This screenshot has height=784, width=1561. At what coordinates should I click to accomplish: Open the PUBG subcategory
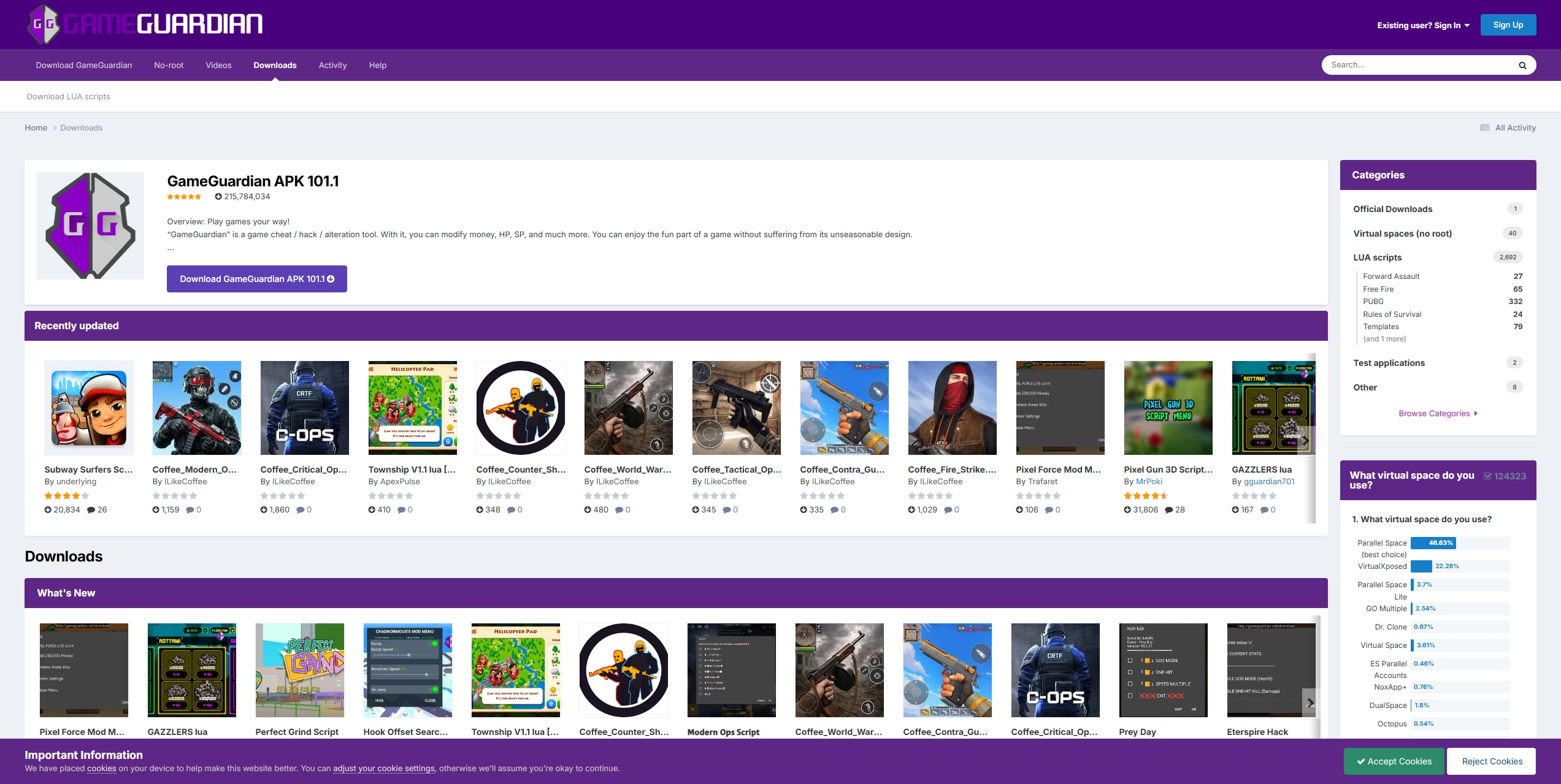(1373, 302)
